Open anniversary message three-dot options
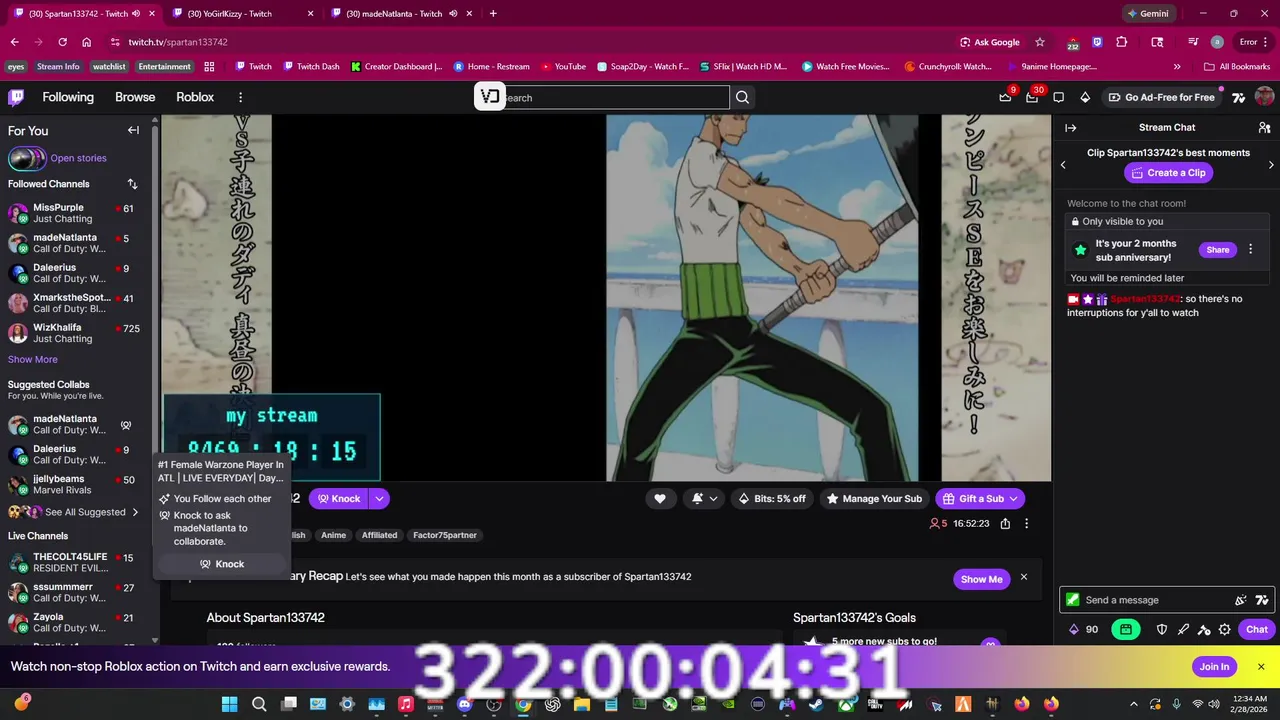 tap(1250, 249)
